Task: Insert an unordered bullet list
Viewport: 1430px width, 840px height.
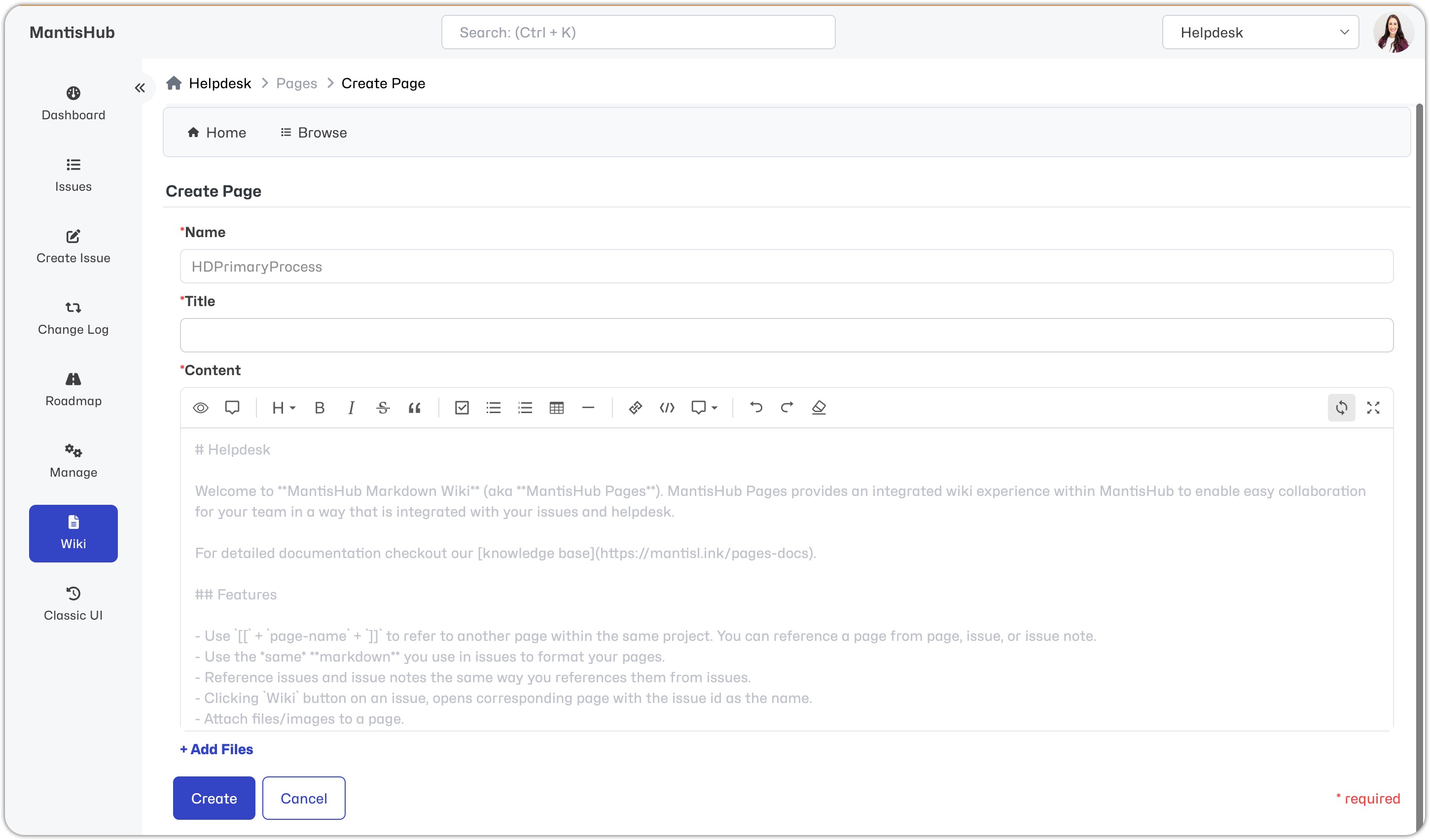Action: pos(494,408)
